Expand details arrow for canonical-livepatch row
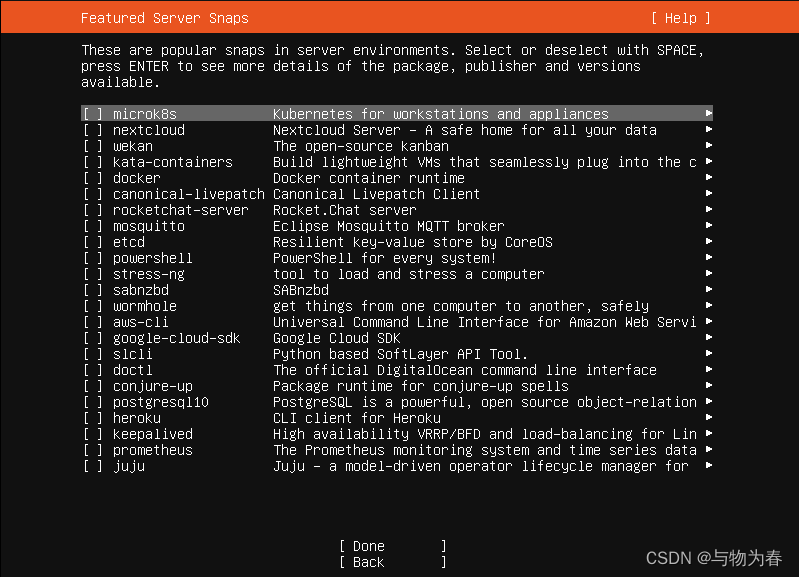The image size is (799, 577). click(x=708, y=193)
